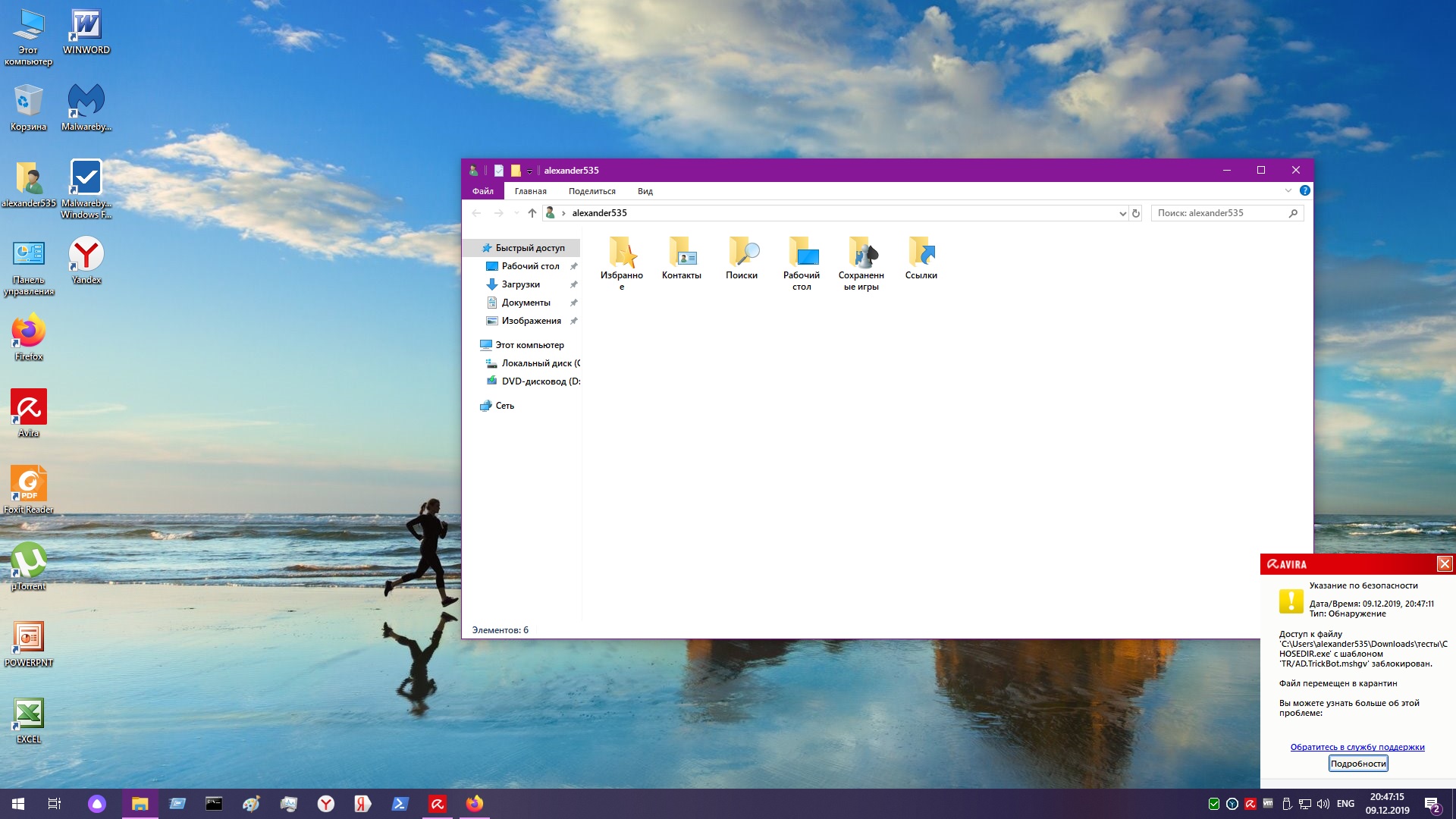Close the Avira security notification
Image resolution: width=1456 pixels, height=819 pixels.
click(x=1444, y=563)
